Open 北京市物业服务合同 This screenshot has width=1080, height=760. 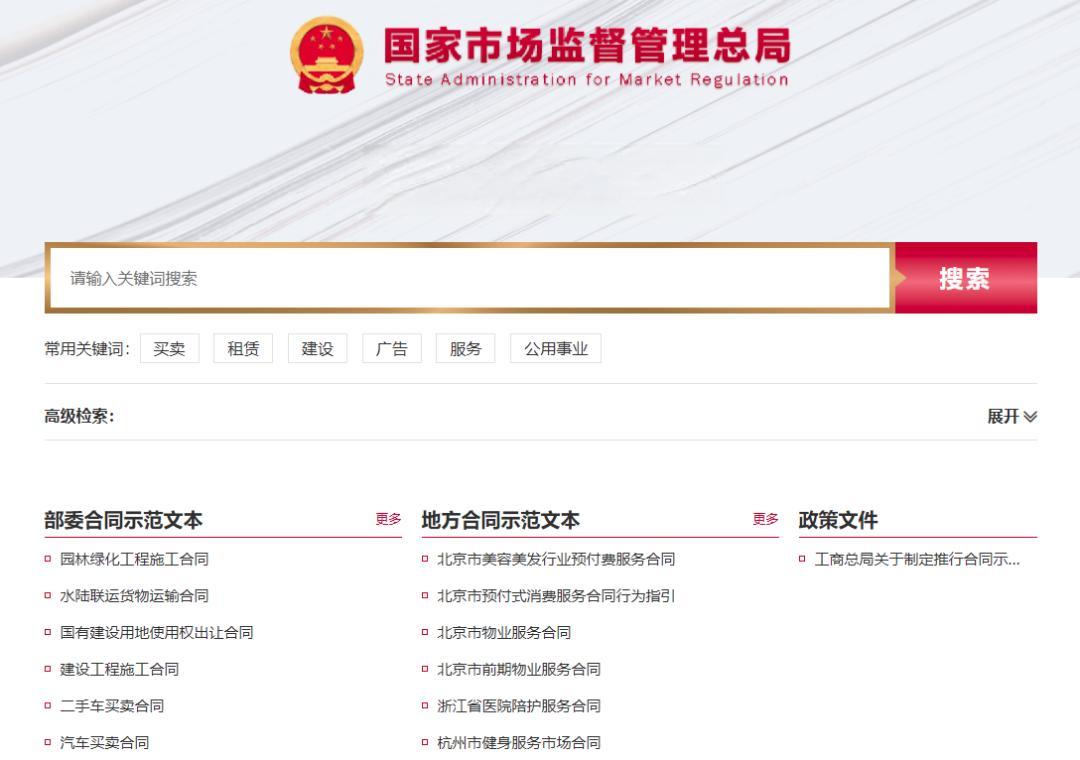(x=504, y=632)
